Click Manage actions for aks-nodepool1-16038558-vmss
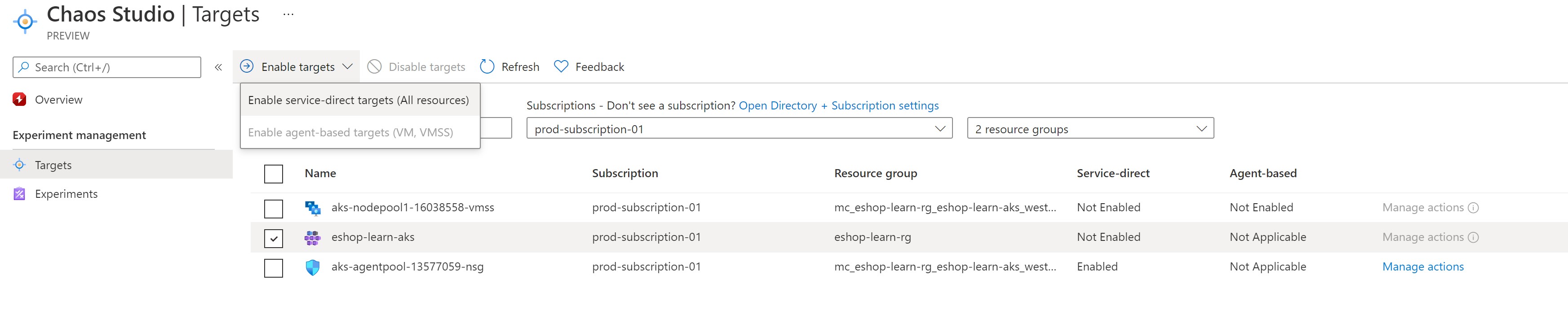Screen dimensions: 1568x314 point(1422,207)
